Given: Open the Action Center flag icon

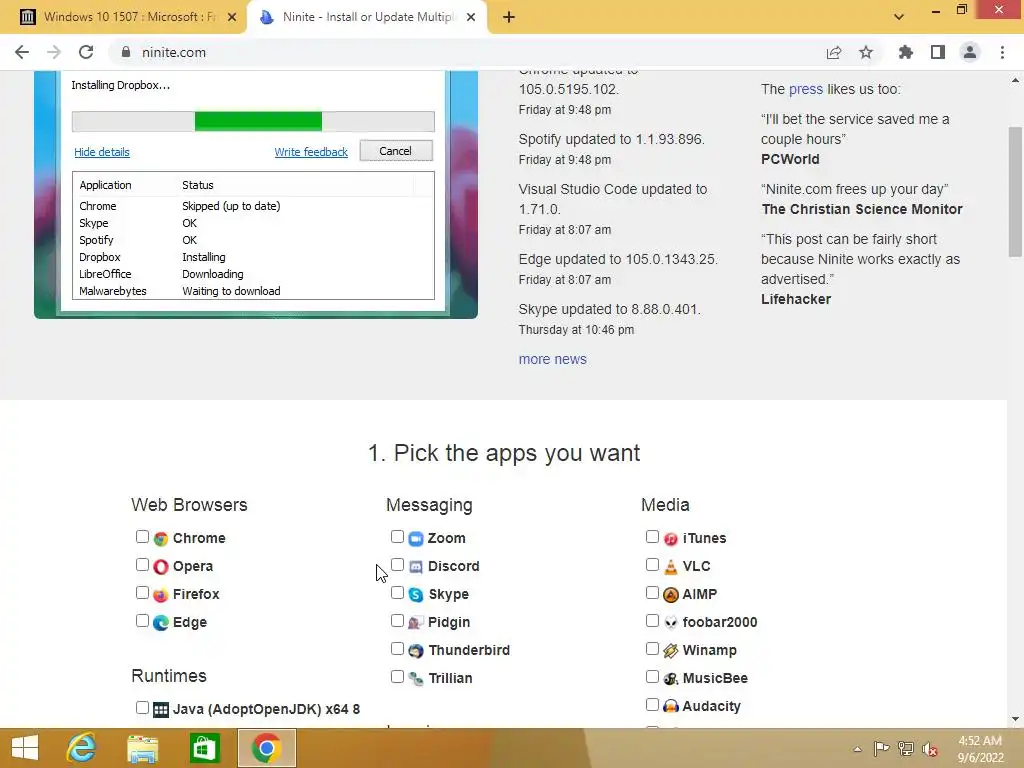Looking at the screenshot, I should [x=881, y=749].
